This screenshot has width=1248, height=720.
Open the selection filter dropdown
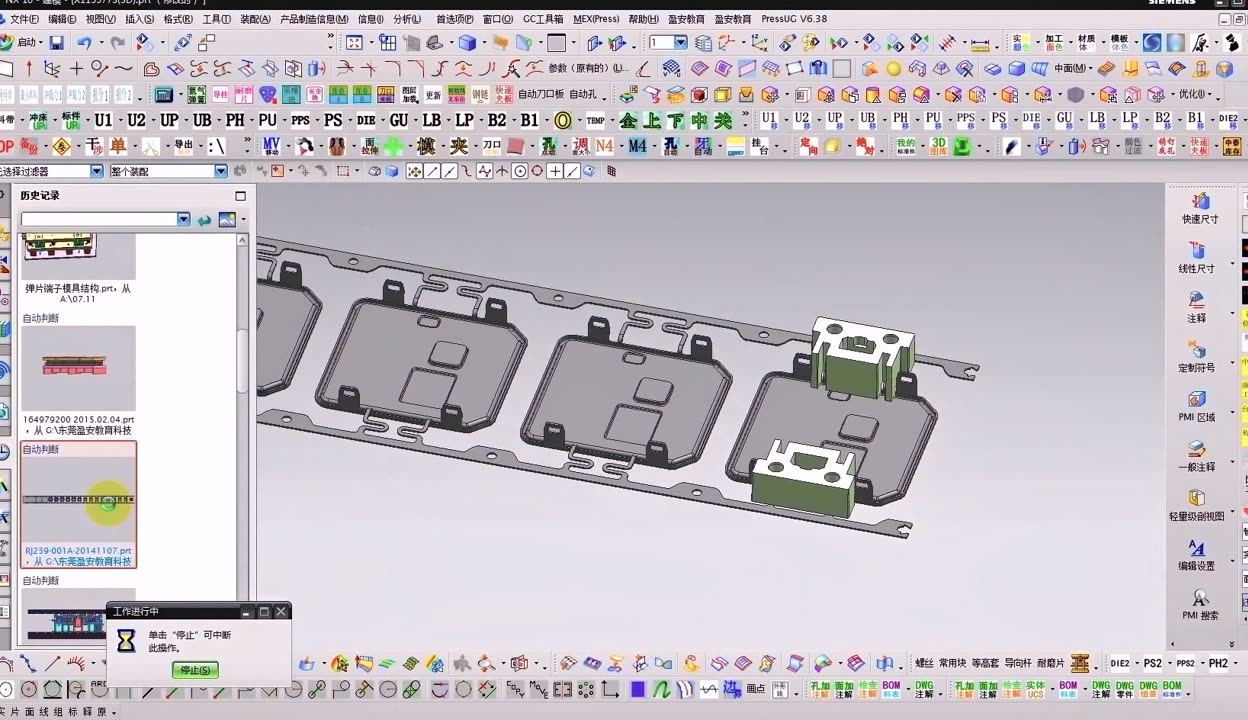(97, 172)
